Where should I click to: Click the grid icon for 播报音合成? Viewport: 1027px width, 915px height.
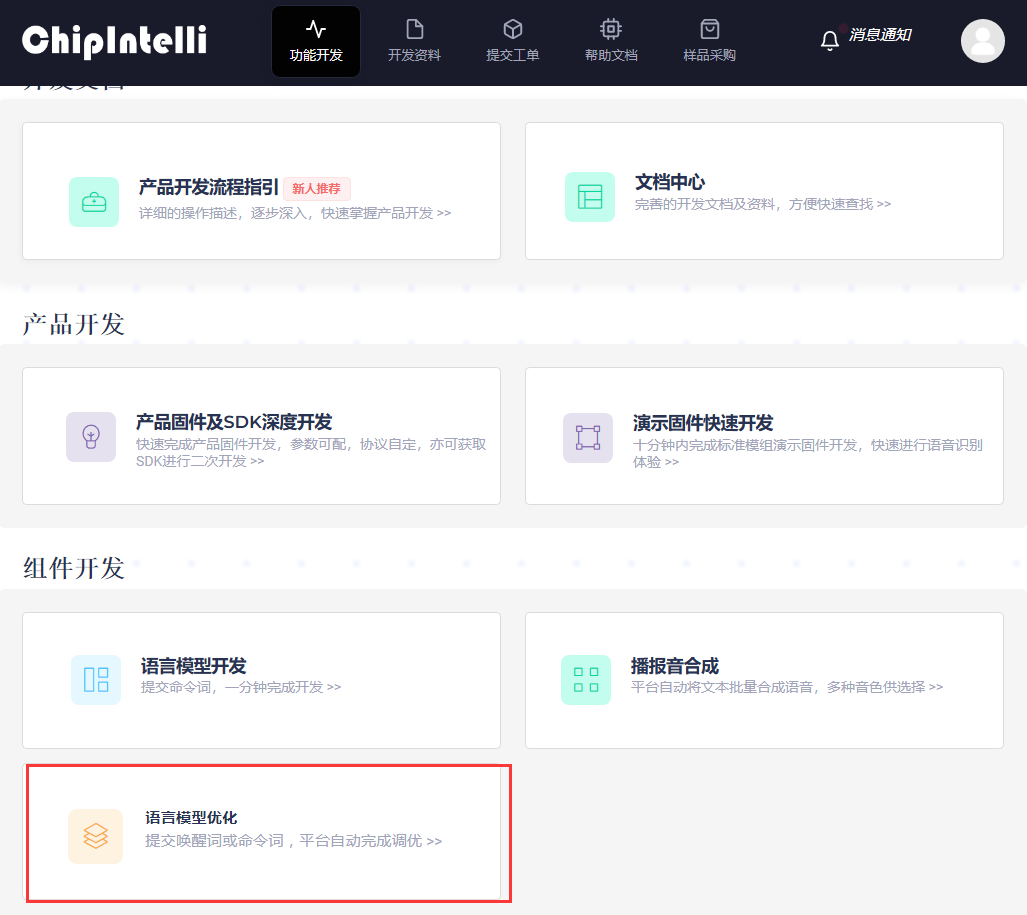pos(586,679)
